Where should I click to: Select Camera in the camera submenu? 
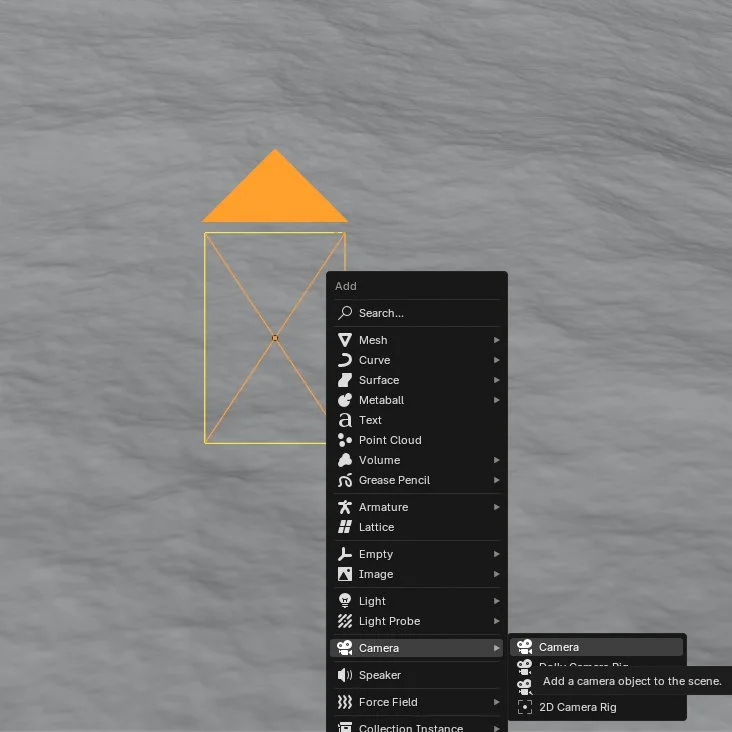[x=597, y=647]
